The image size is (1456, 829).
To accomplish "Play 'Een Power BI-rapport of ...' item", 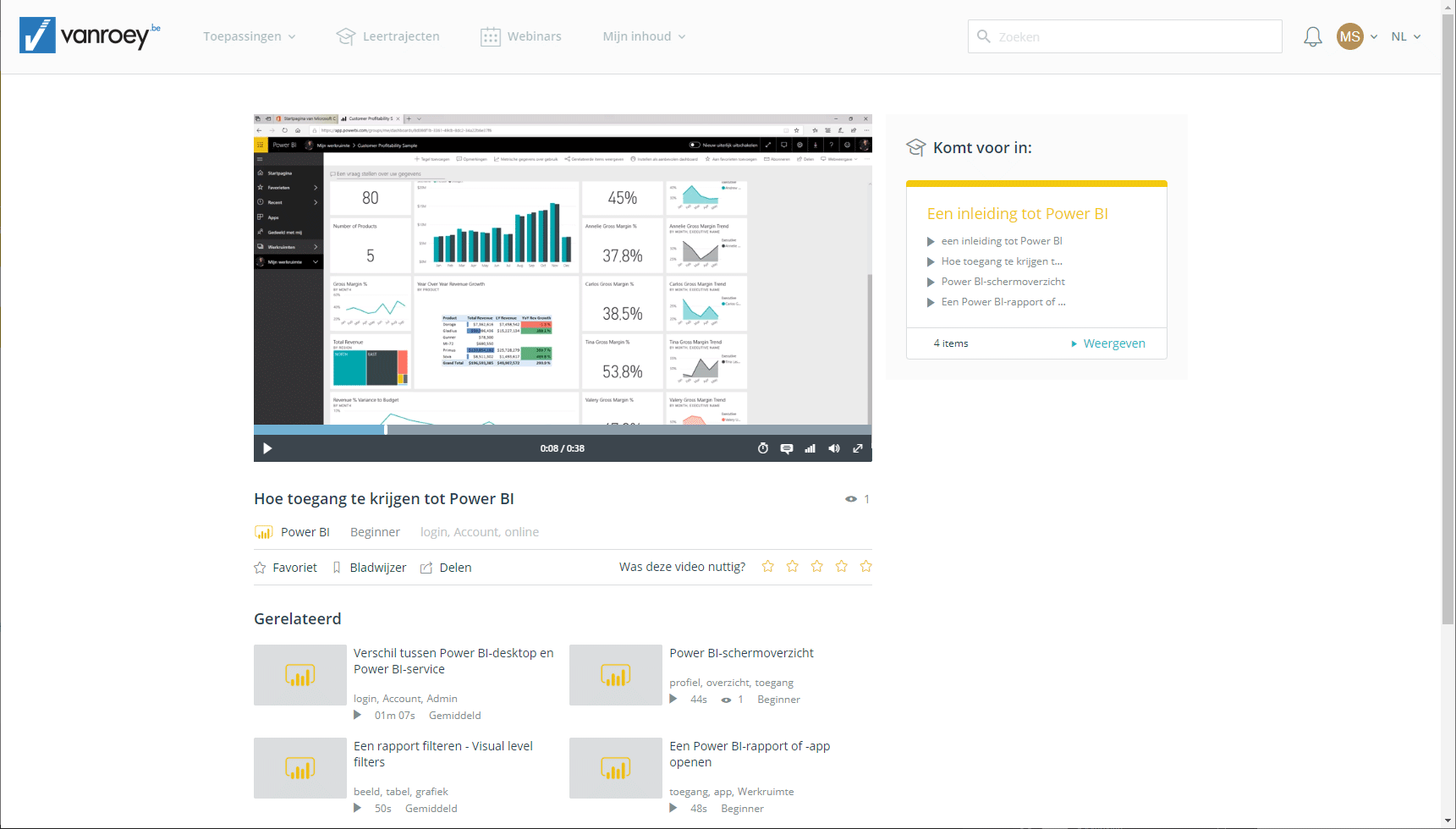I will click(x=996, y=302).
